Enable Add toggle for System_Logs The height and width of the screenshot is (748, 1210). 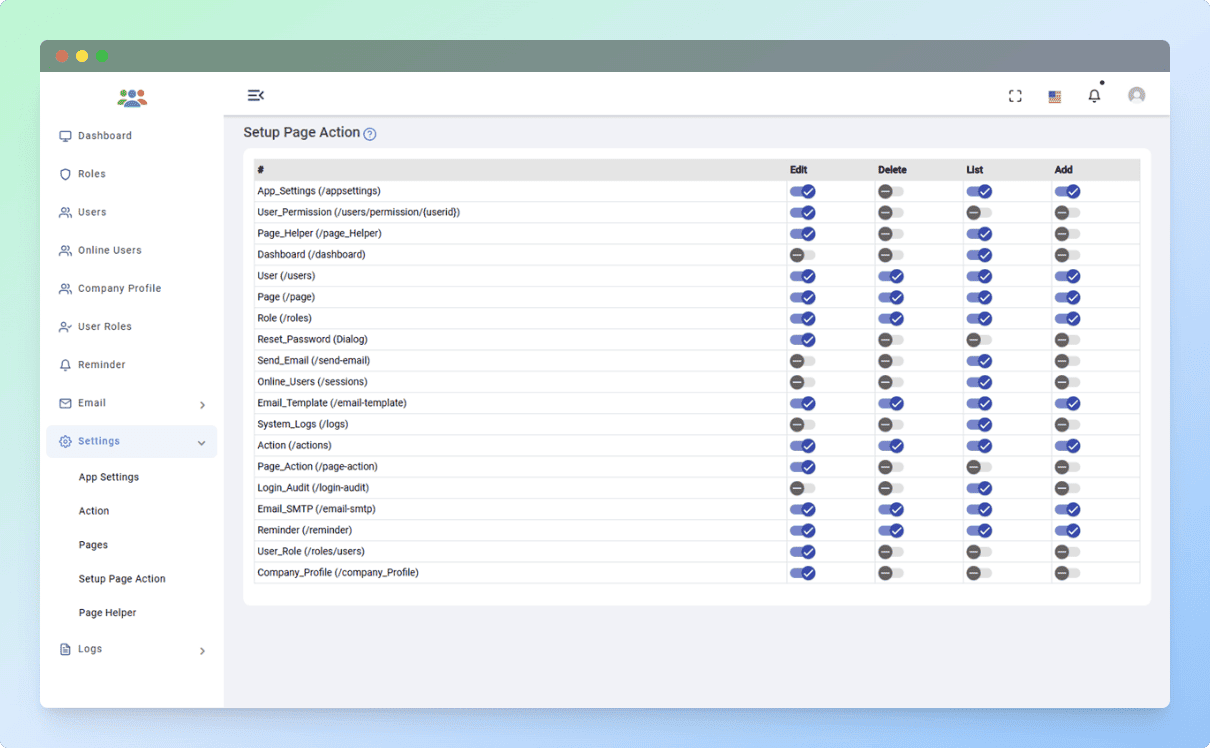click(x=1067, y=424)
